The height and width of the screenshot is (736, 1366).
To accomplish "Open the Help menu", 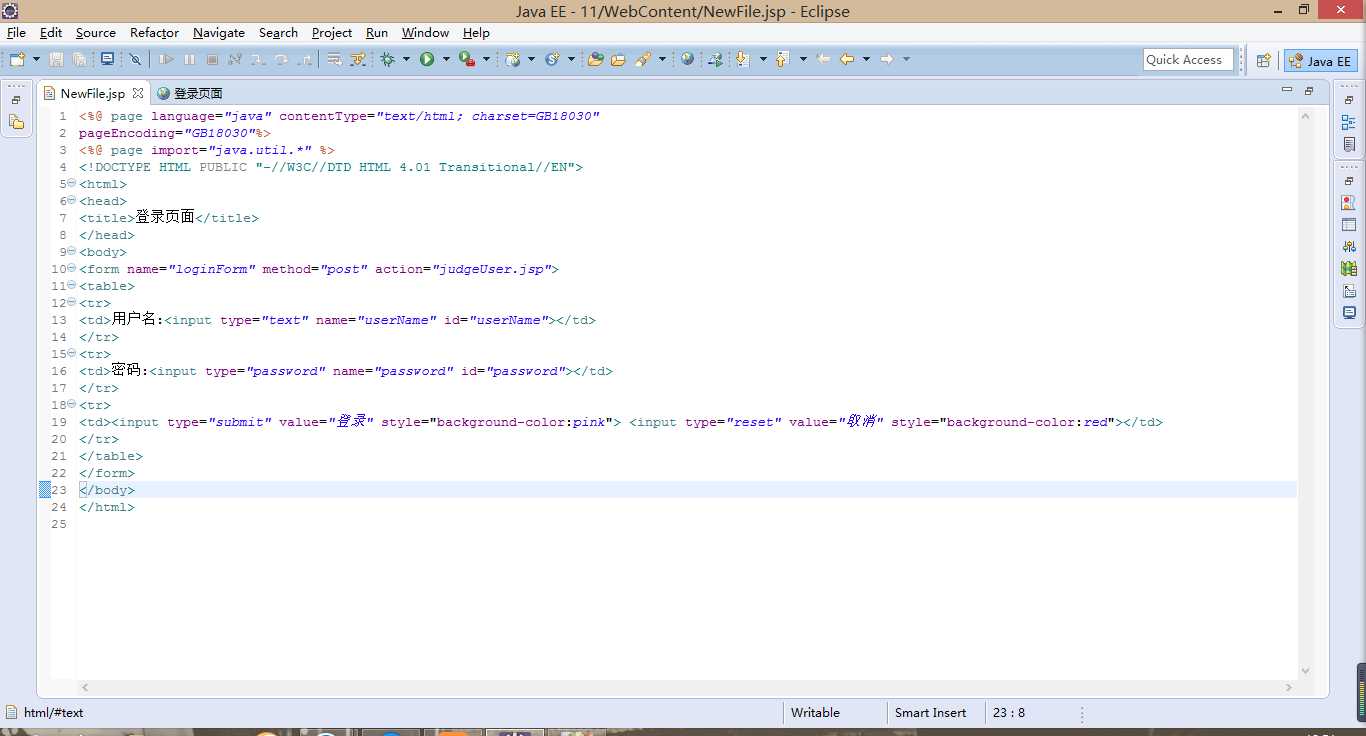I will (x=476, y=33).
